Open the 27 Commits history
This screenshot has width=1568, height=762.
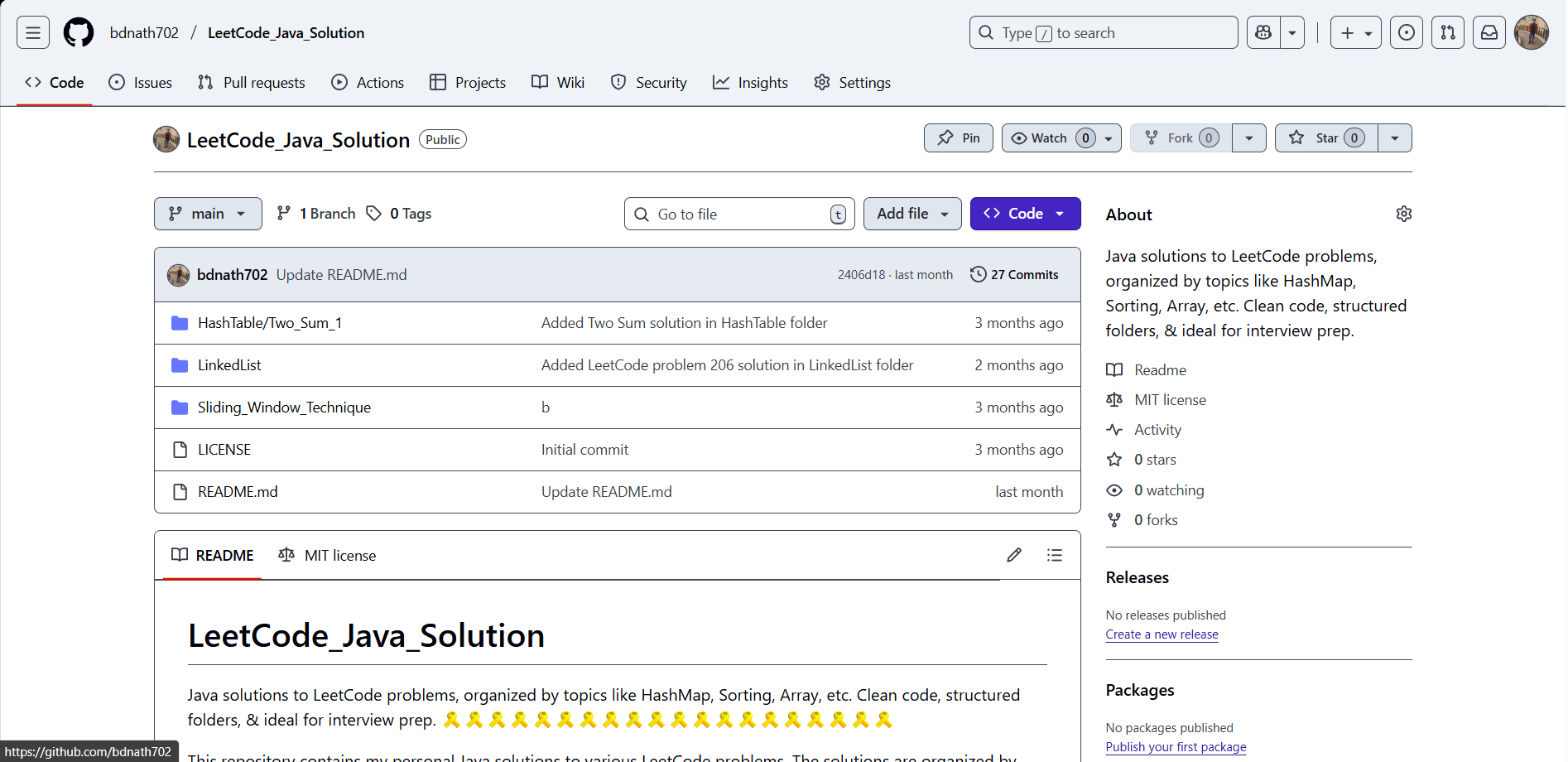(x=1014, y=275)
